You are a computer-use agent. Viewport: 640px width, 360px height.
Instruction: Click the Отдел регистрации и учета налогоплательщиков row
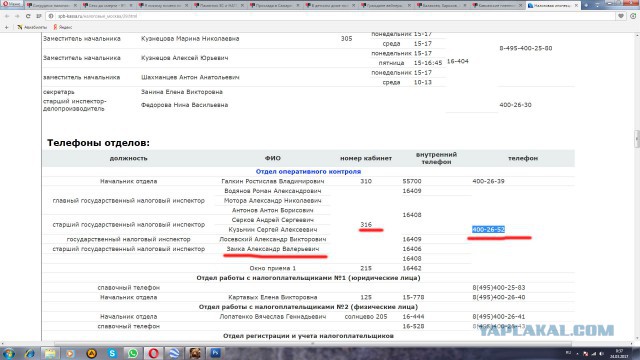click(308, 336)
